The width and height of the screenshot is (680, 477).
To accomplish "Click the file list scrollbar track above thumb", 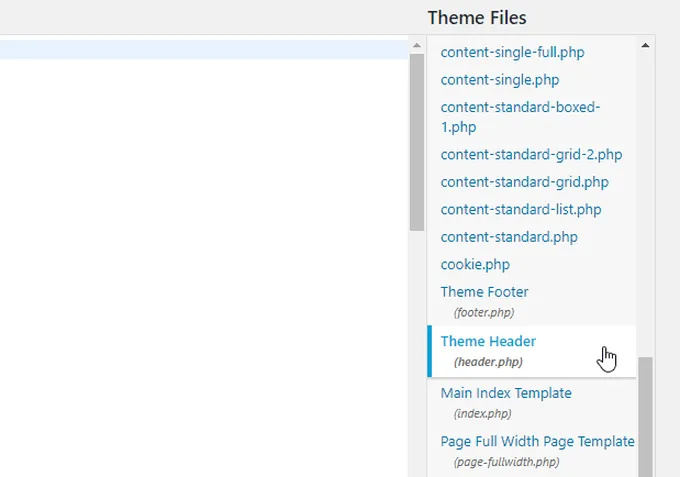I will [x=646, y=200].
